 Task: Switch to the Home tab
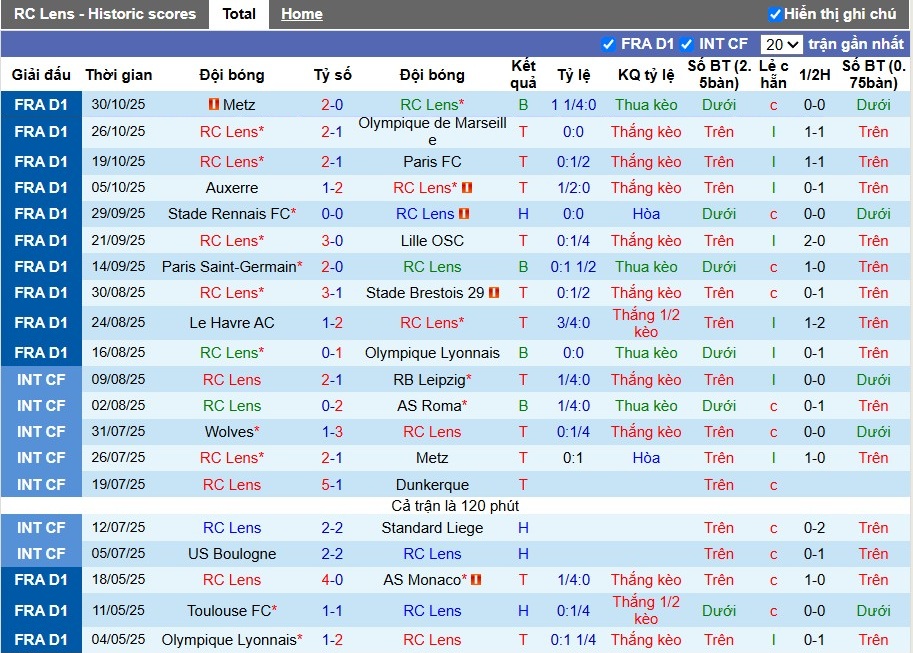click(x=301, y=14)
